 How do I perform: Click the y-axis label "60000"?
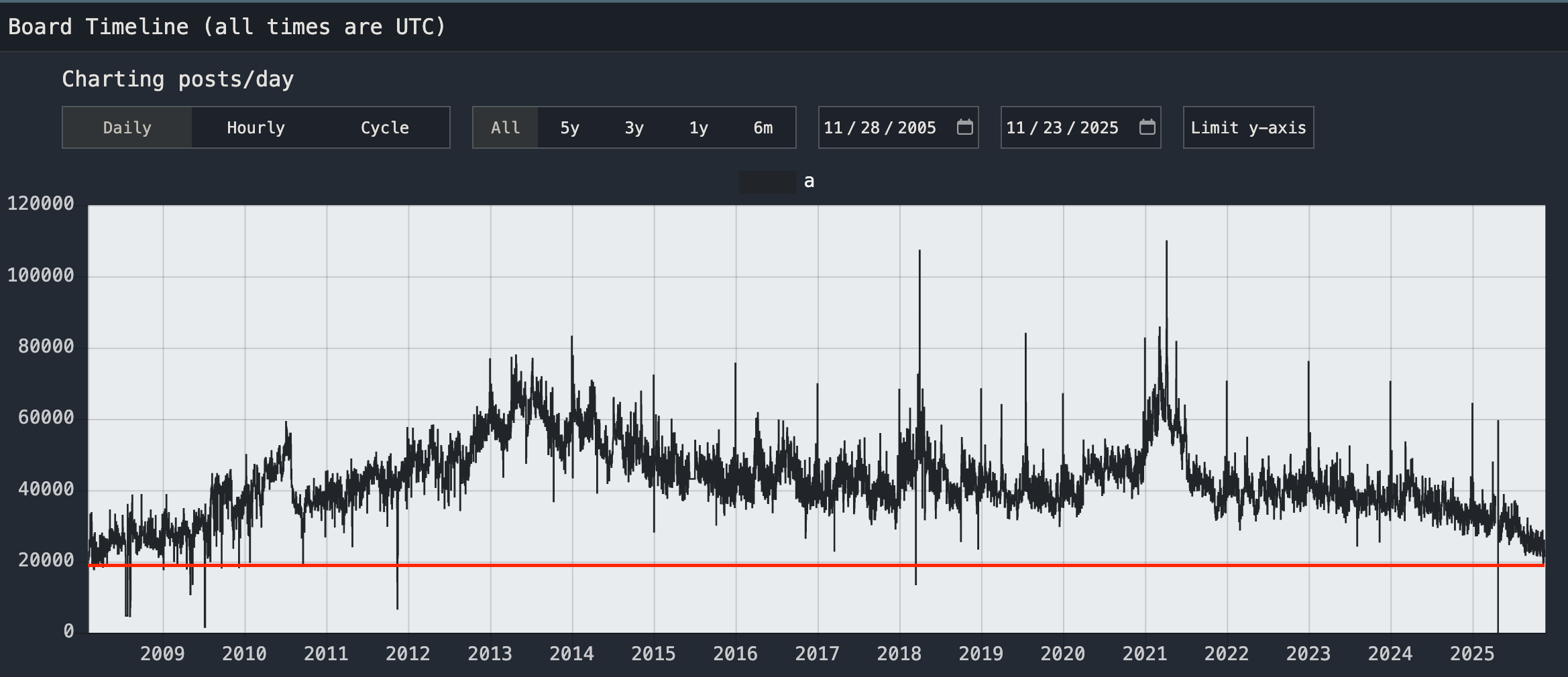[46, 418]
